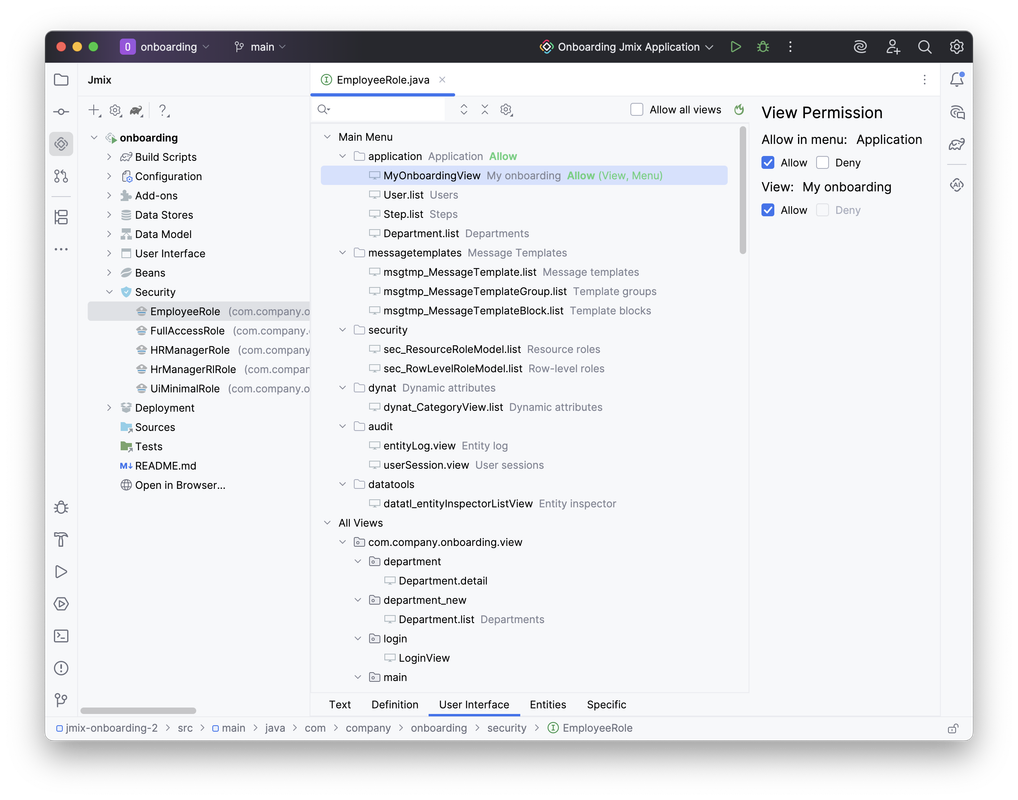Select the Jmix tool window icon

61,144
